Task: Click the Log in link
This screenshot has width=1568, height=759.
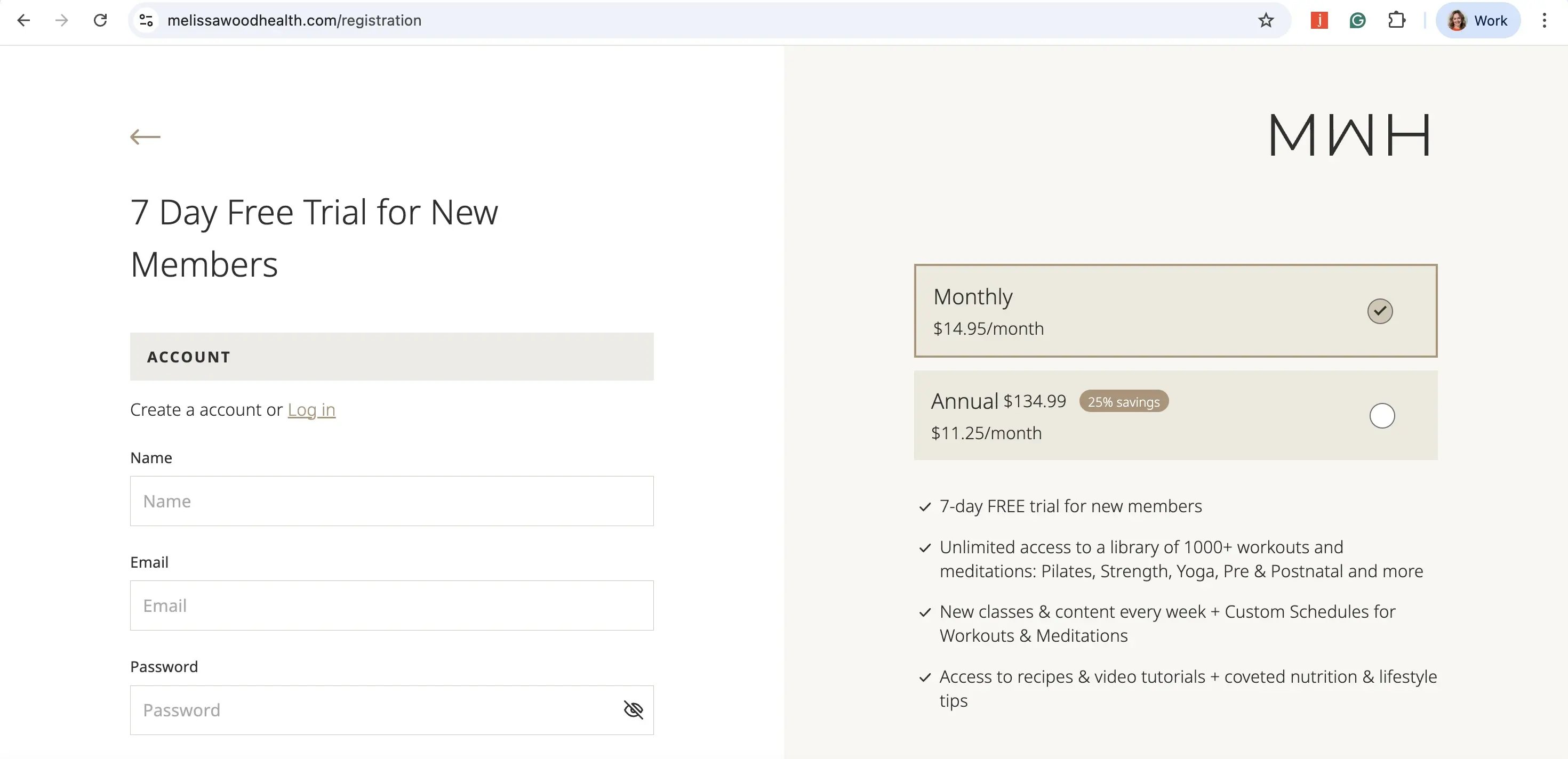Action: pyautogui.click(x=311, y=409)
